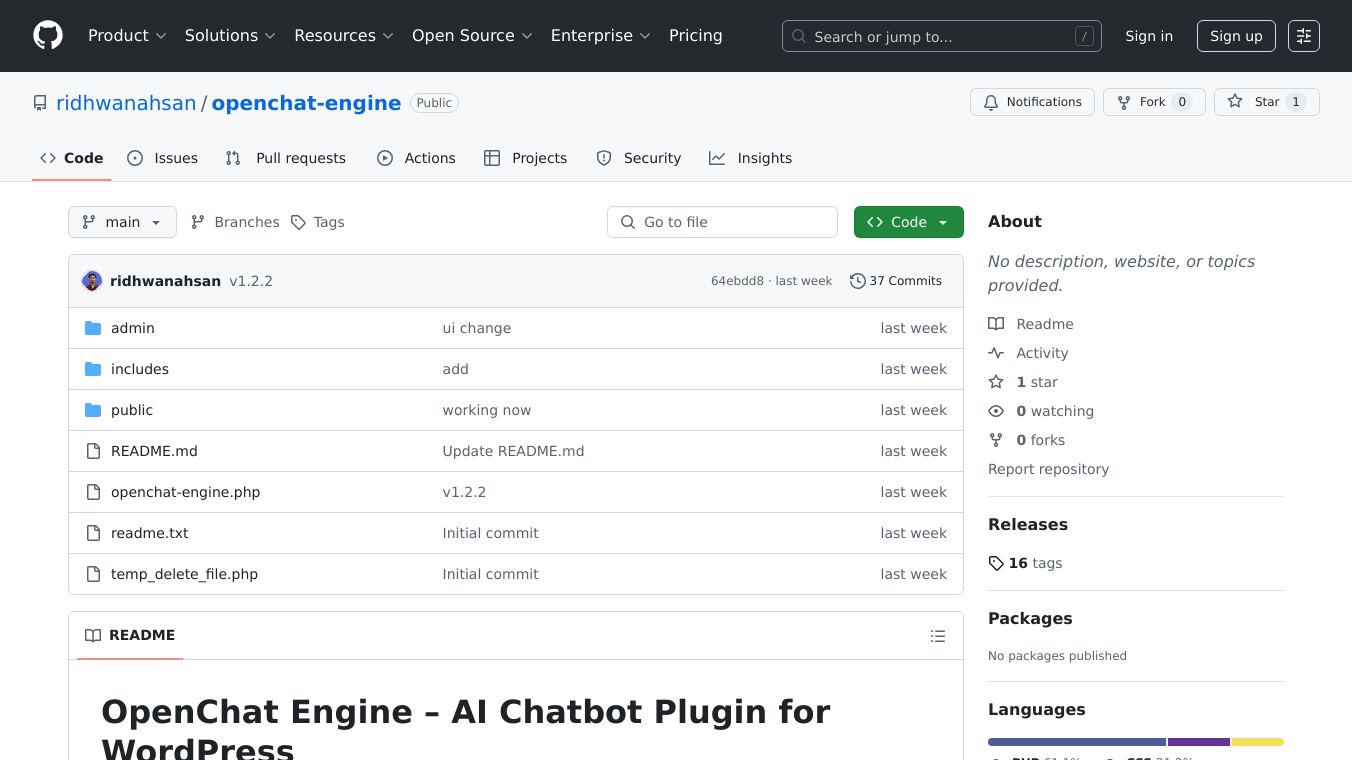Expand the Product menu
Image resolution: width=1352 pixels, height=760 pixels.
pos(126,36)
